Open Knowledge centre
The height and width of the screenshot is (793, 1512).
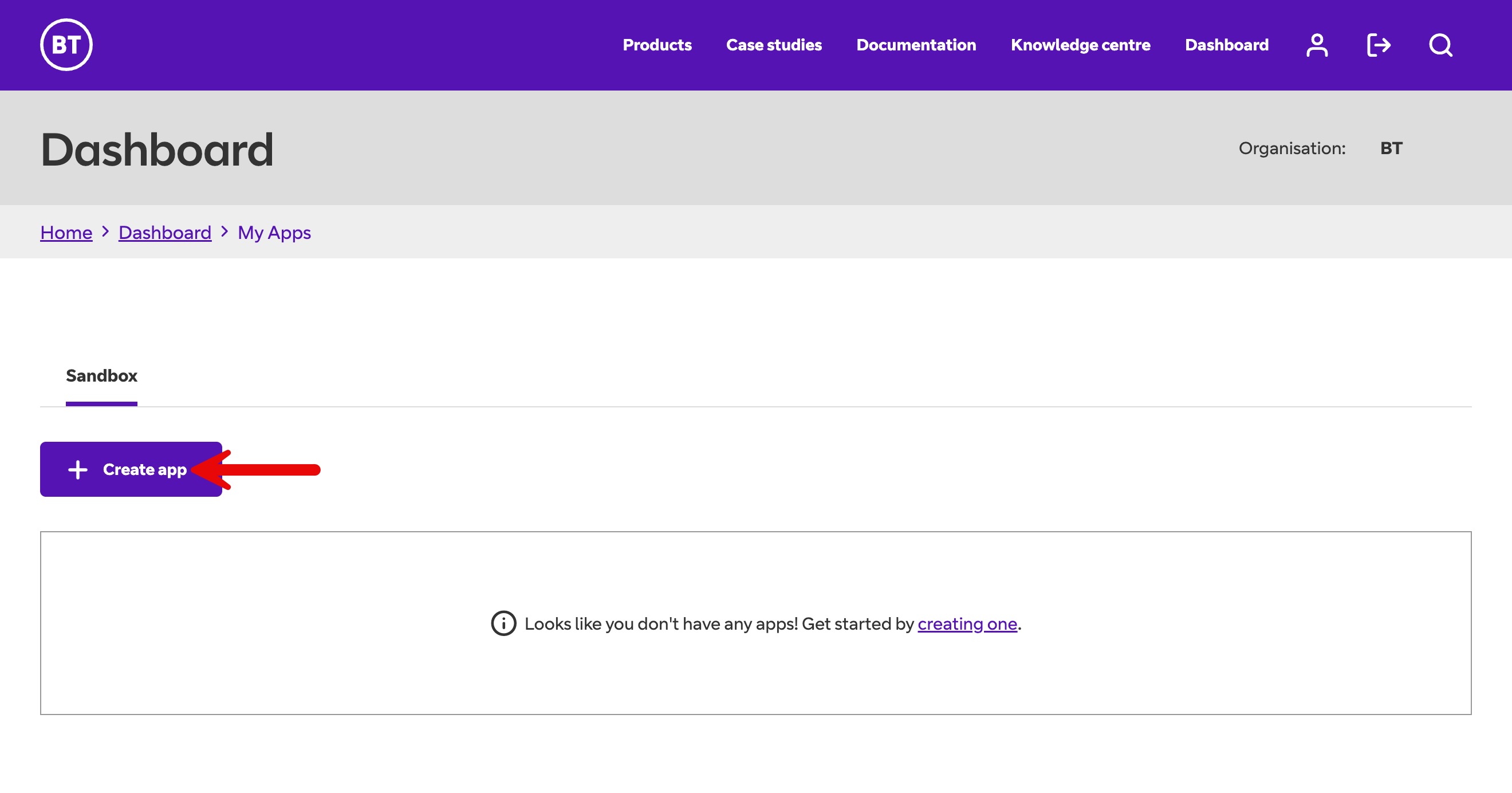(1080, 45)
